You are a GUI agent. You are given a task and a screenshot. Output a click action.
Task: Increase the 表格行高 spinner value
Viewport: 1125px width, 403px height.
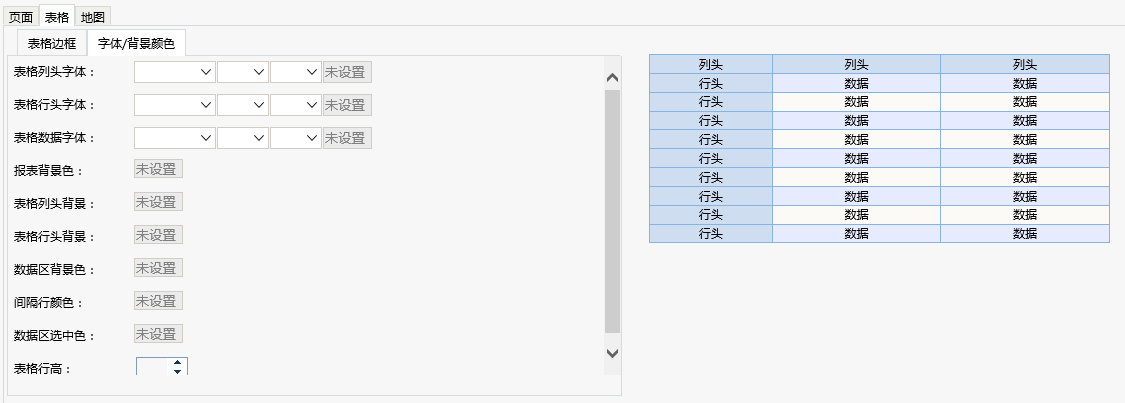tap(177, 363)
